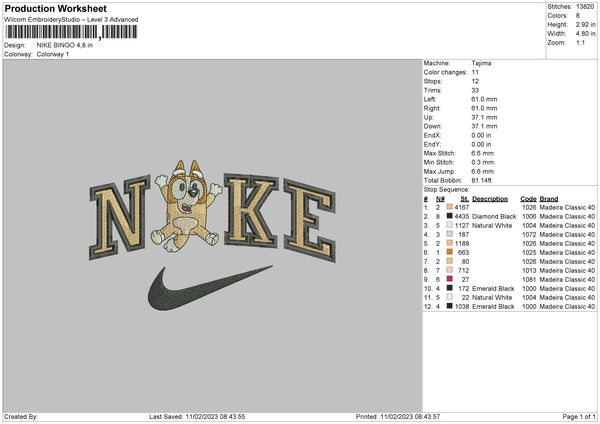The height and width of the screenshot is (424, 600).
Task: Click the 'Stop Sequence:' heading
Action: (x=446, y=190)
